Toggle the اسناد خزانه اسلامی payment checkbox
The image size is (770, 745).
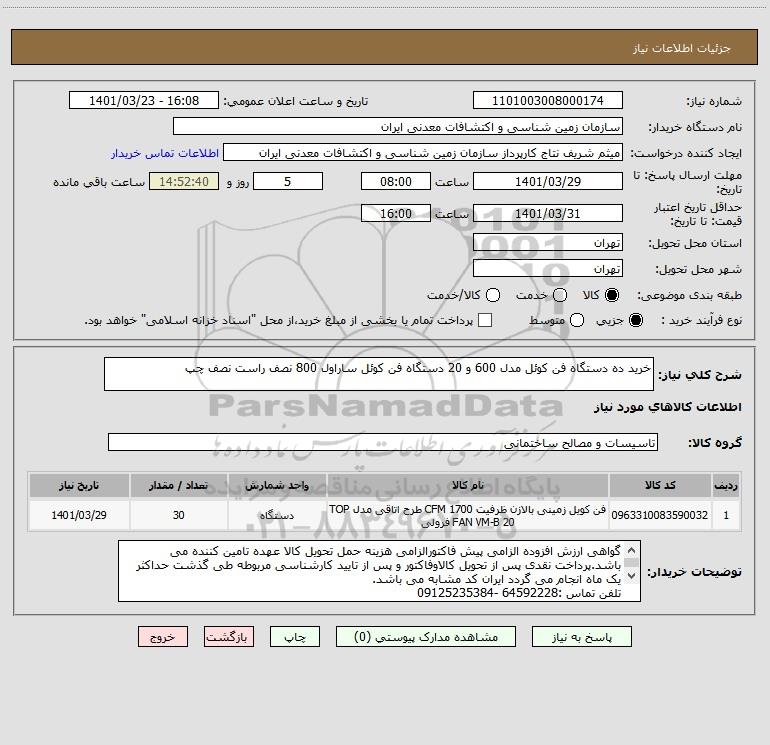pyautogui.click(x=485, y=320)
